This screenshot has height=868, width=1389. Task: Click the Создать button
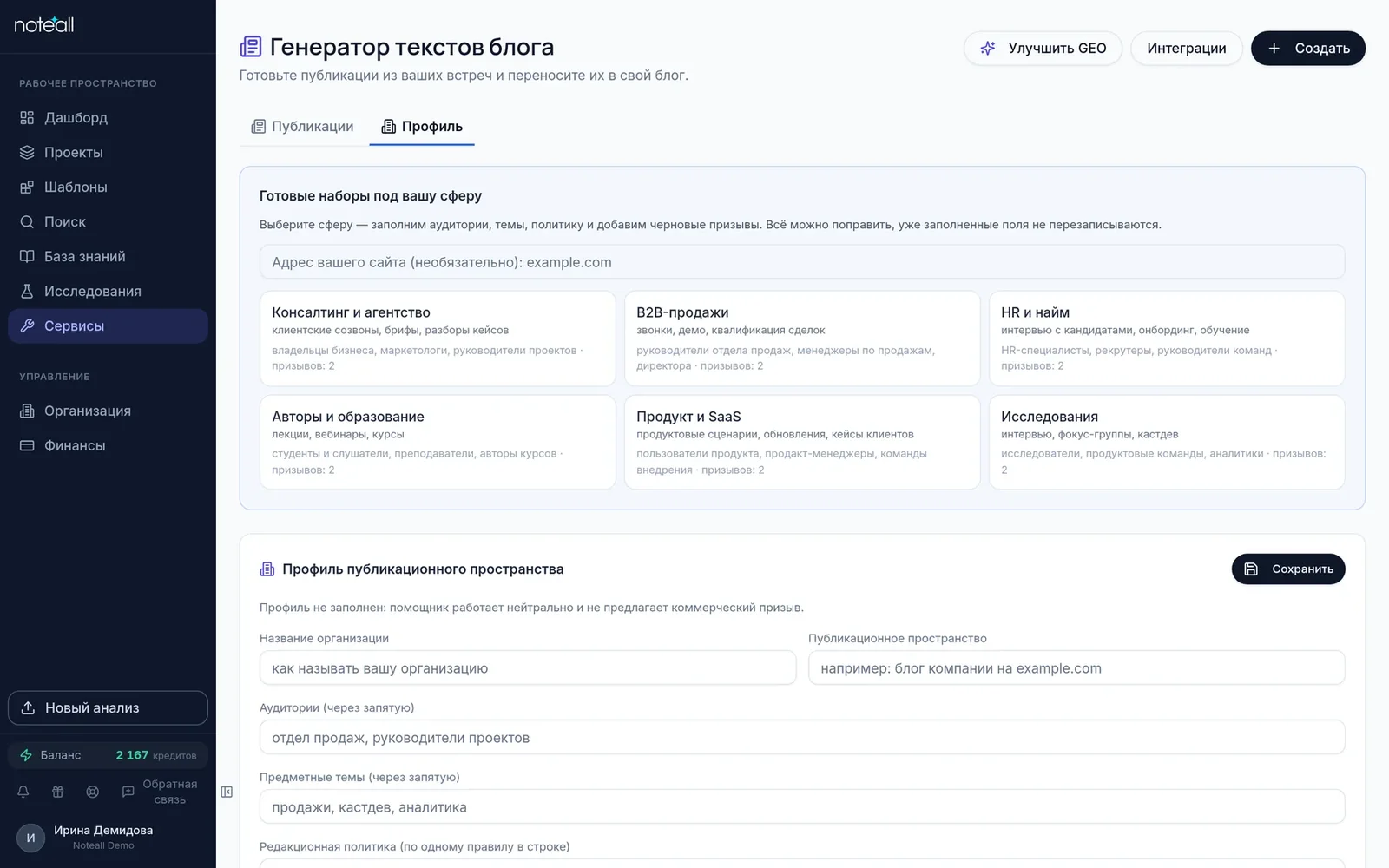tap(1307, 49)
